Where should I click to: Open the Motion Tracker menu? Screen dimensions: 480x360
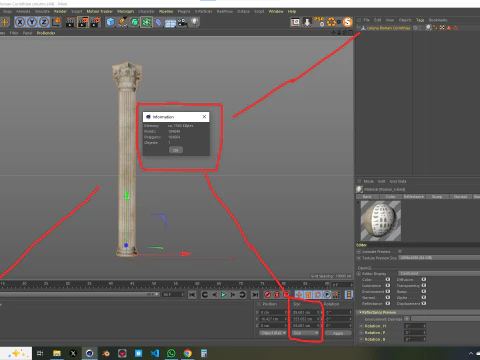pyautogui.click(x=99, y=11)
